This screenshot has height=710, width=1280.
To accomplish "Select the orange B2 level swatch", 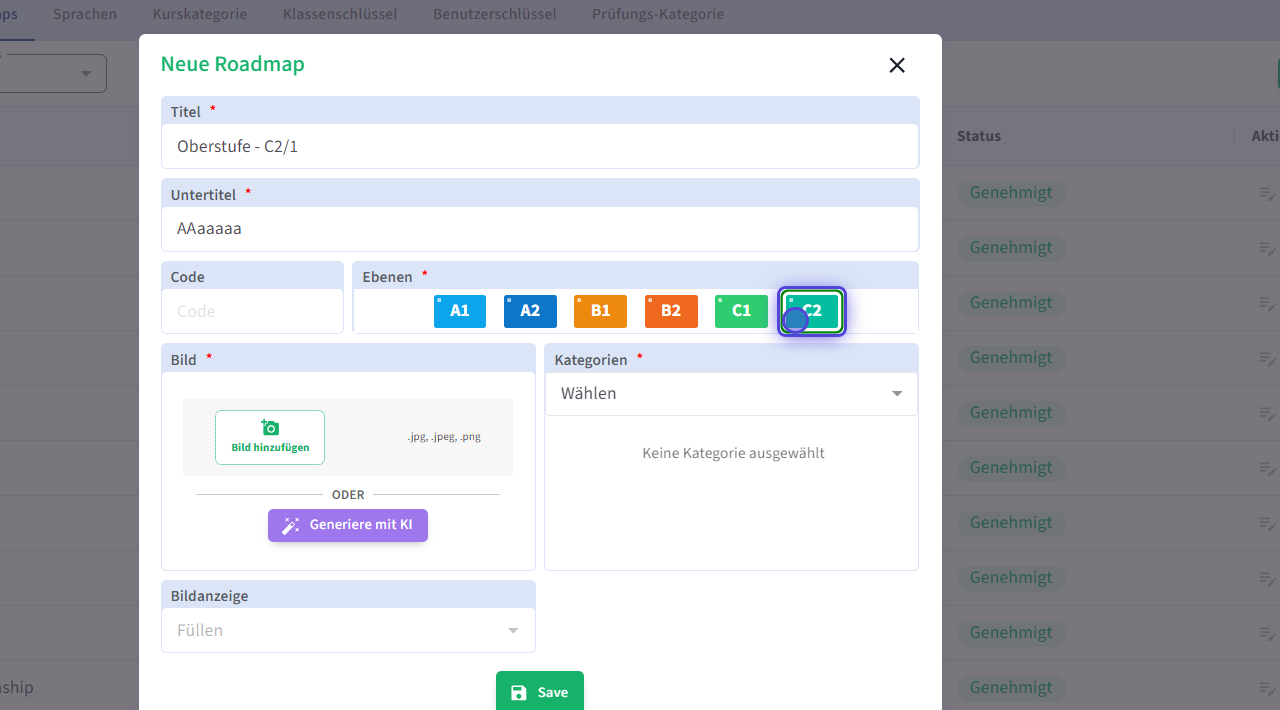I will 671,311.
